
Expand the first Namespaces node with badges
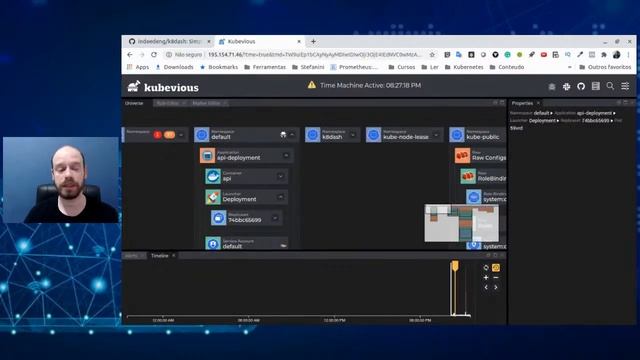pyautogui.click(x=181, y=135)
